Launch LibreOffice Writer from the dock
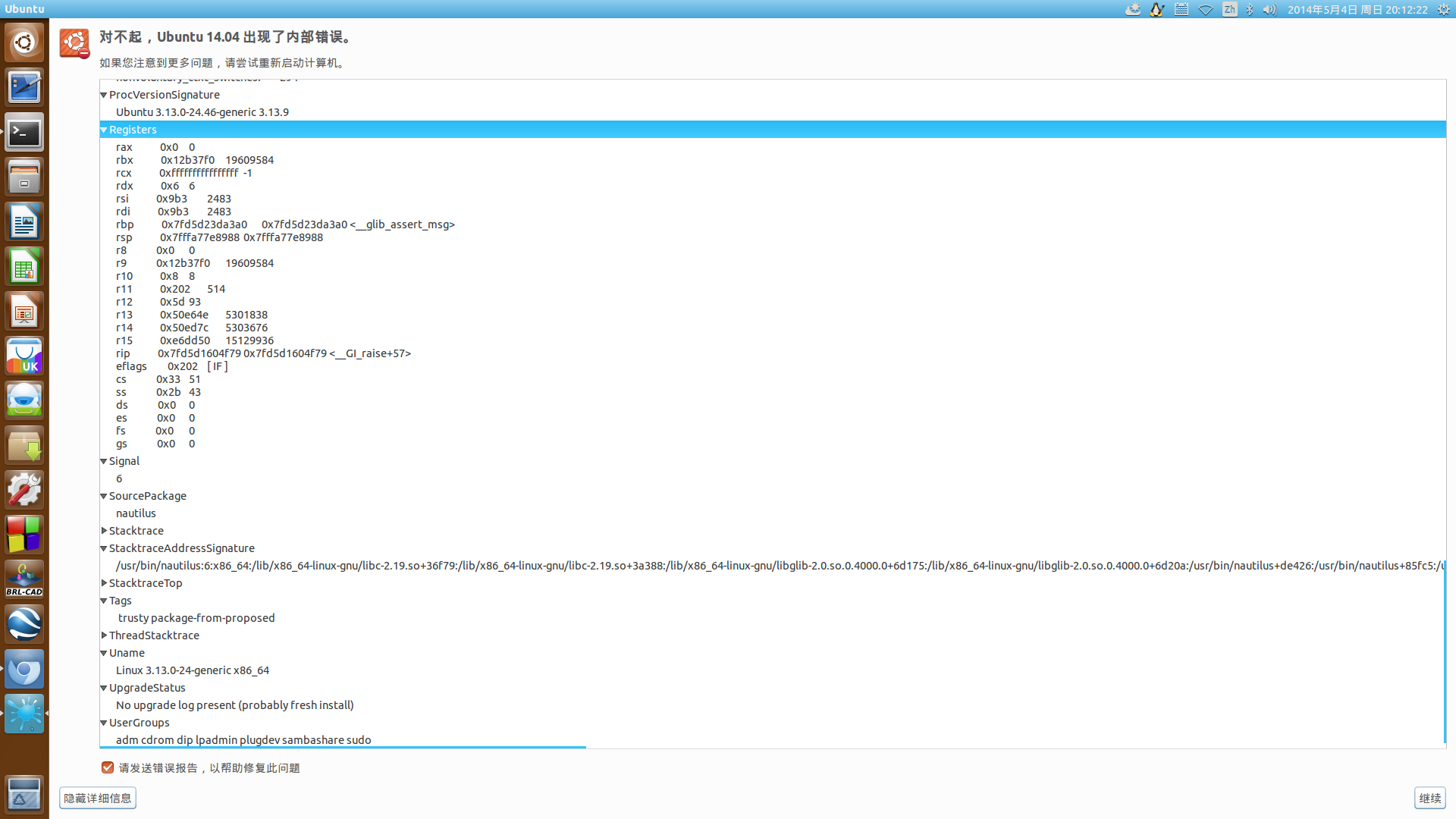 tap(24, 222)
